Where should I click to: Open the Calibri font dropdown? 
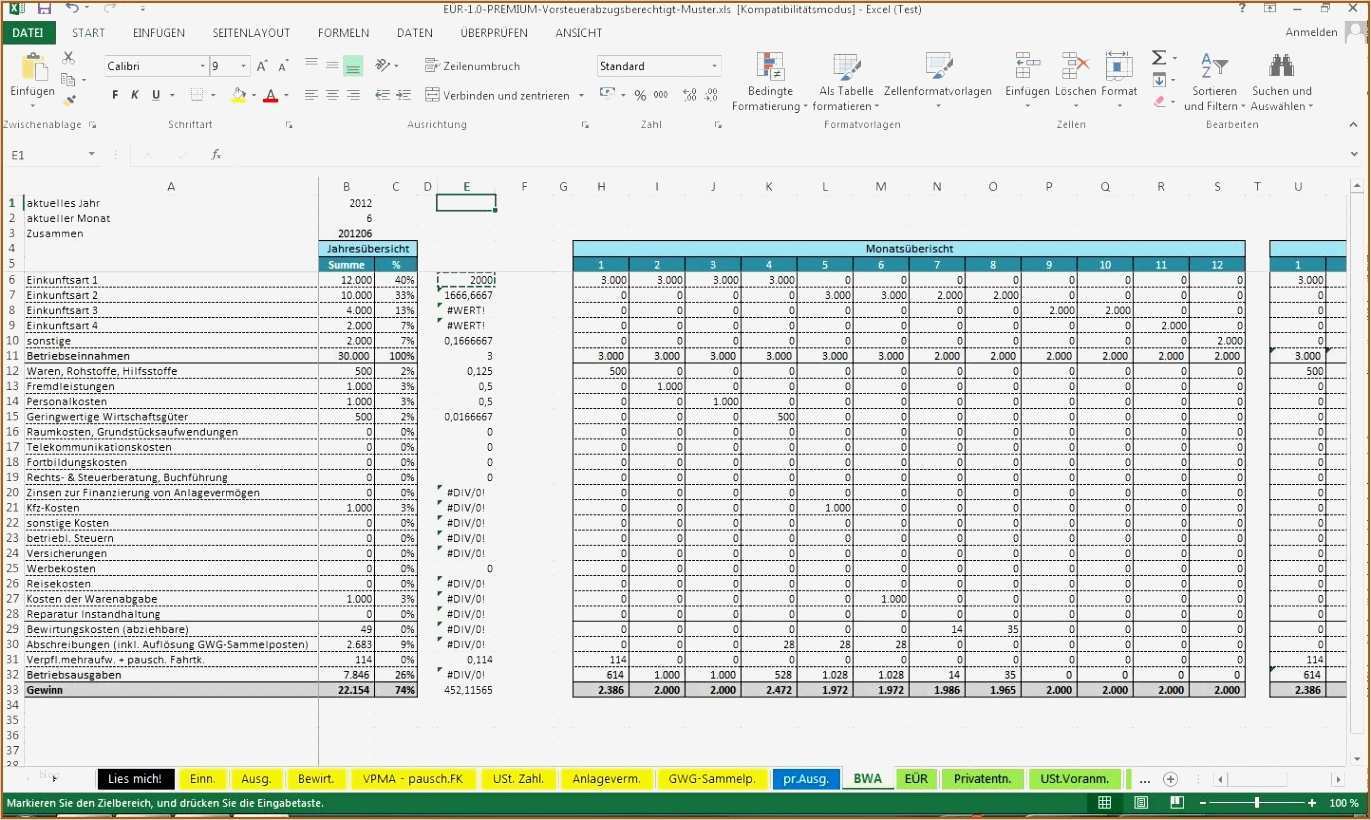(200, 65)
